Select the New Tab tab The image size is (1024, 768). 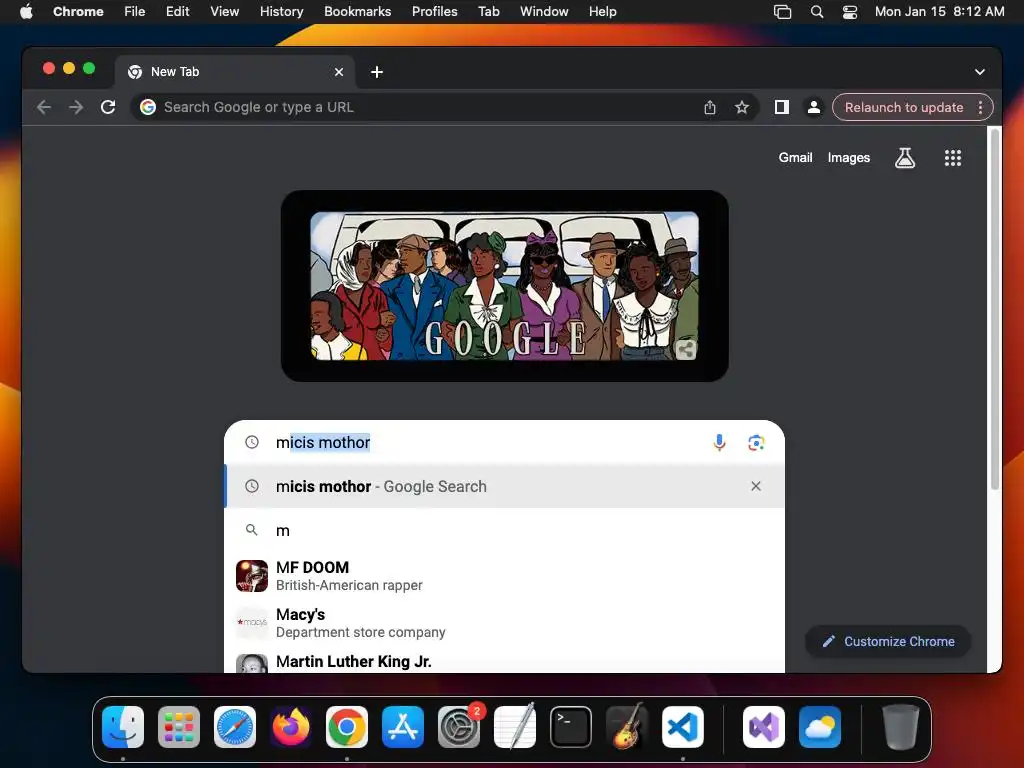234,72
